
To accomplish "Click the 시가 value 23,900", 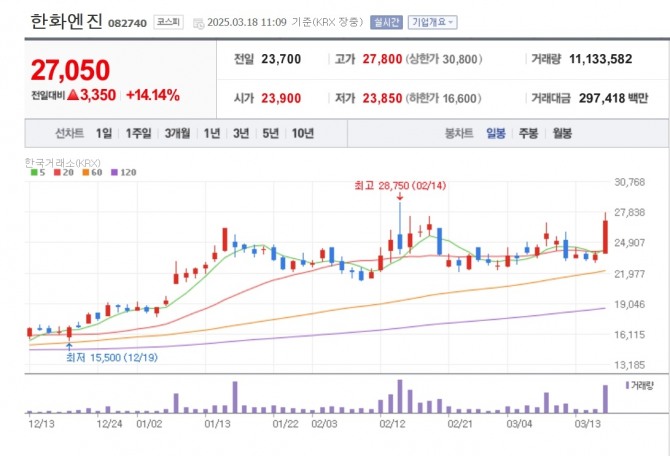I will (x=281, y=98).
